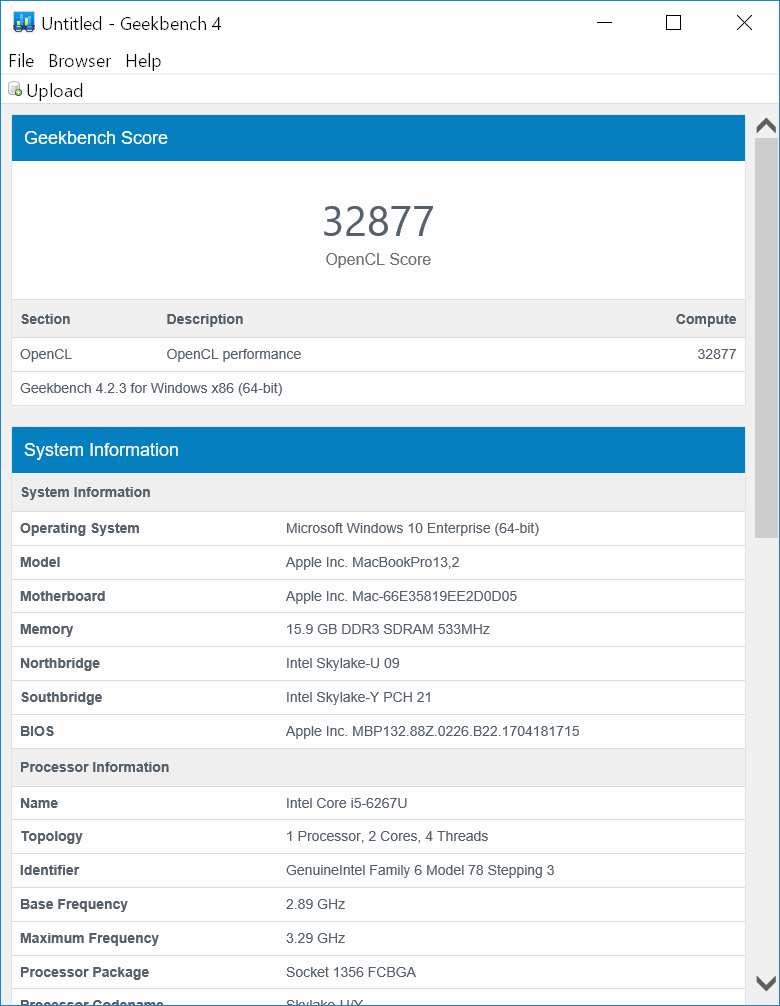Click 'Apple Inc. MacBookPro13,2' model value
The image size is (780, 1006).
[x=373, y=562]
